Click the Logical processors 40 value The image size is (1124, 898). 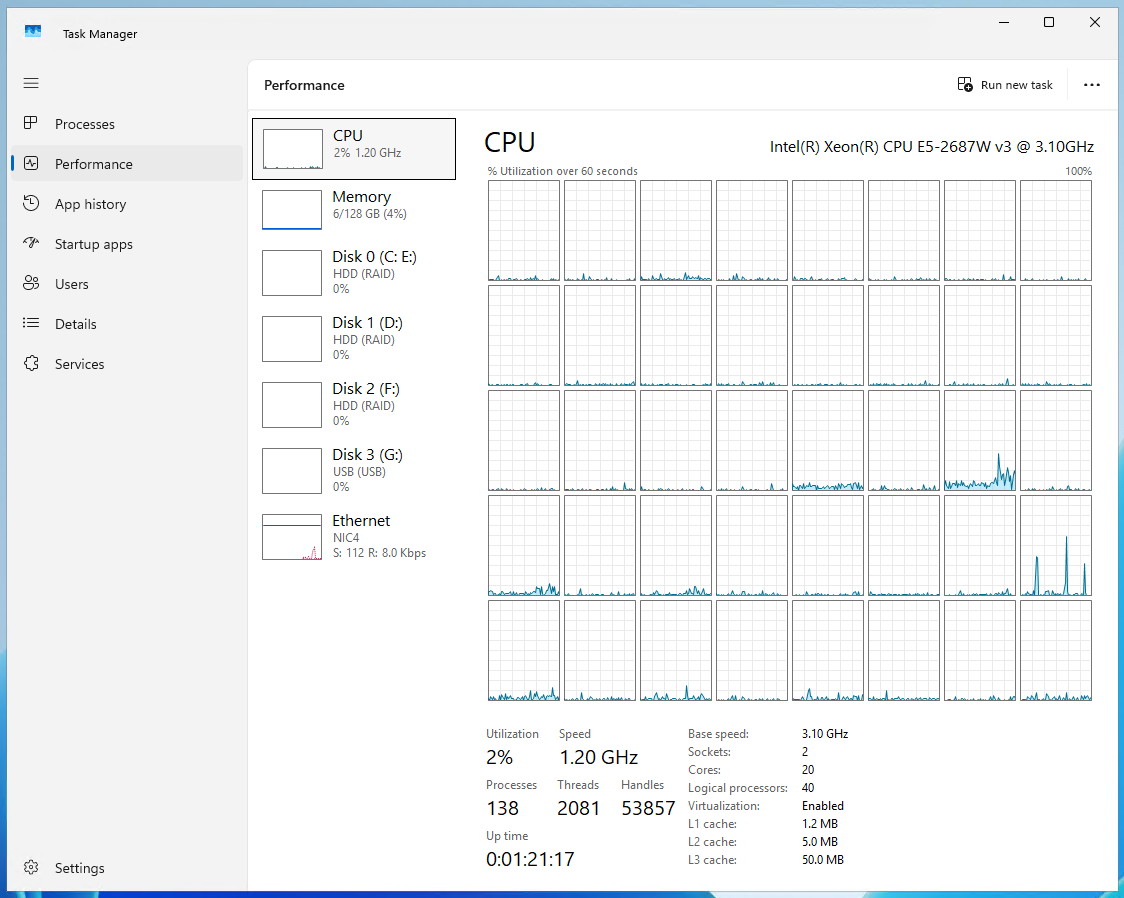(x=808, y=788)
